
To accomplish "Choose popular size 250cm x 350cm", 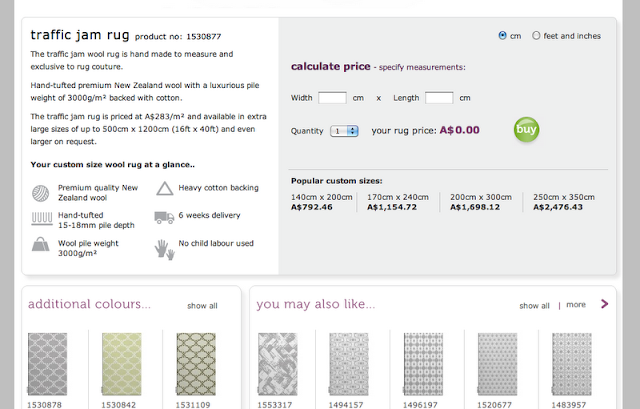I will [564, 202].
